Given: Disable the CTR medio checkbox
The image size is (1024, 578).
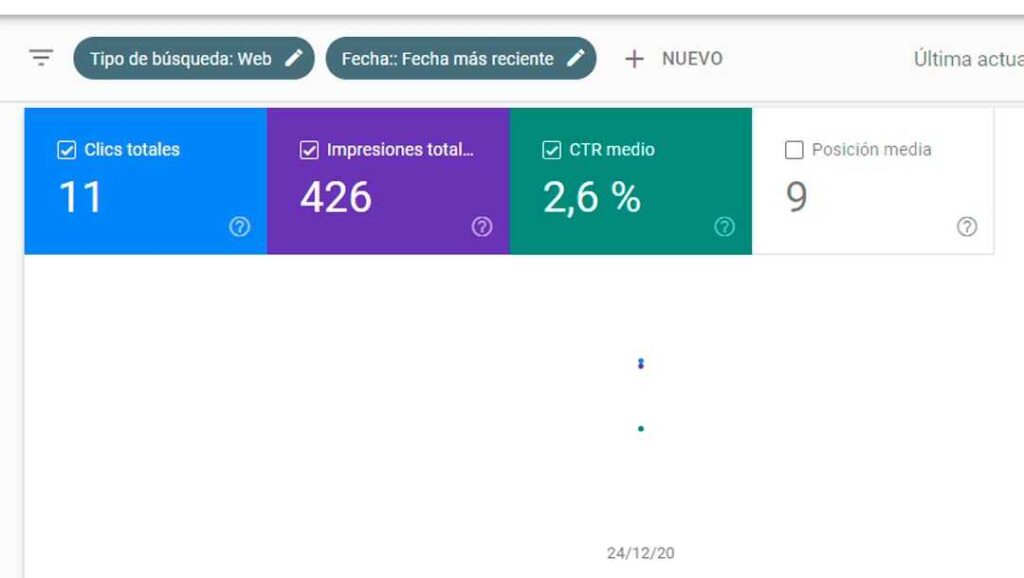Looking at the screenshot, I should coord(551,150).
